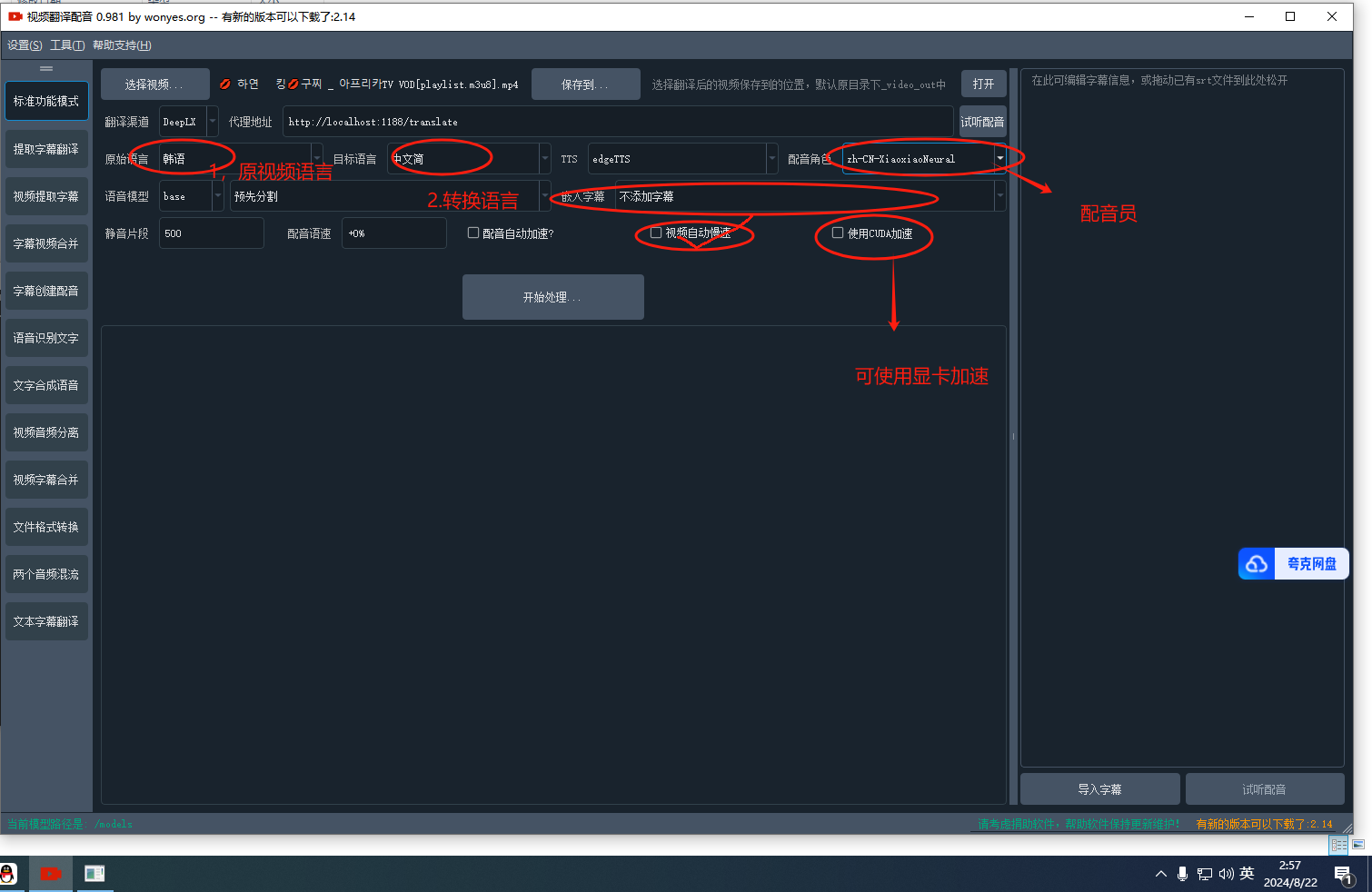Expand the 嵌入字幕 不添加字幕 dropdown
The height and width of the screenshot is (892, 1372).
[999, 196]
